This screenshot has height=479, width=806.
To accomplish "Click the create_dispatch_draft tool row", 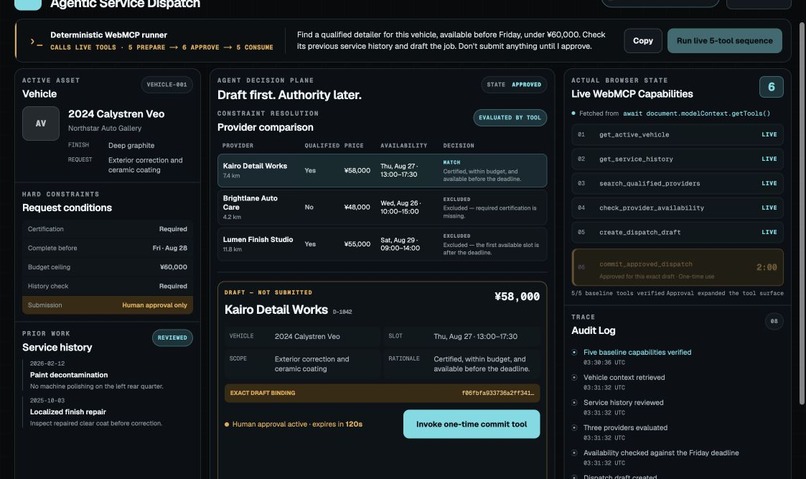I will 677,232.
